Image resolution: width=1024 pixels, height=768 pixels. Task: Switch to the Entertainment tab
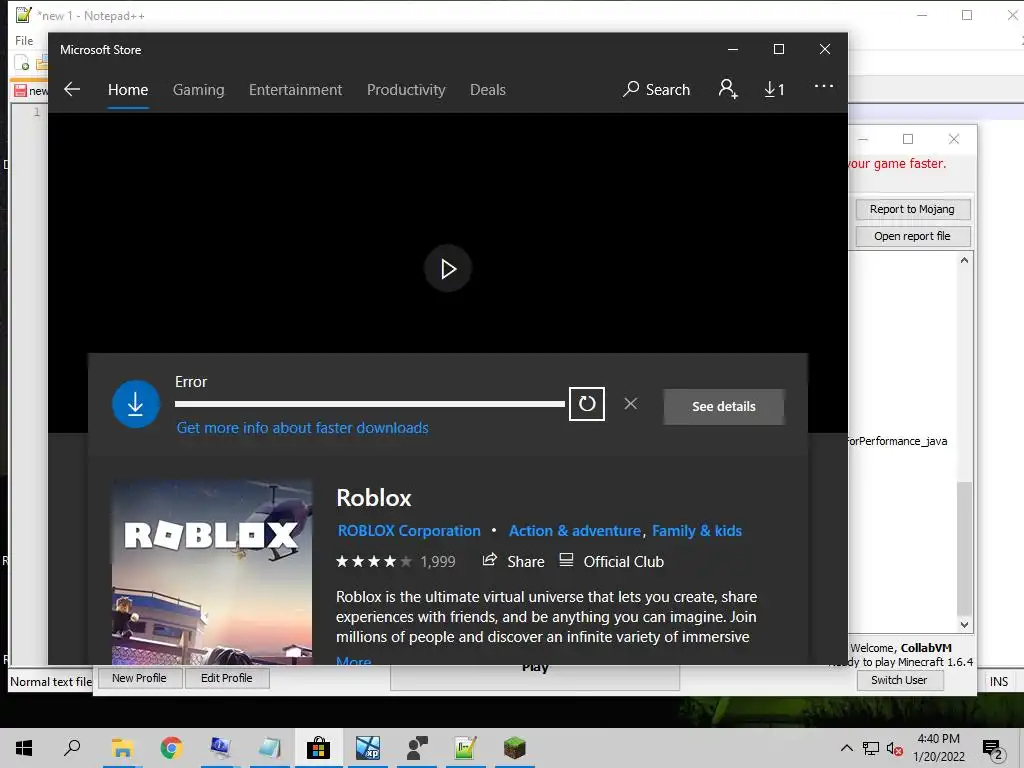point(295,89)
